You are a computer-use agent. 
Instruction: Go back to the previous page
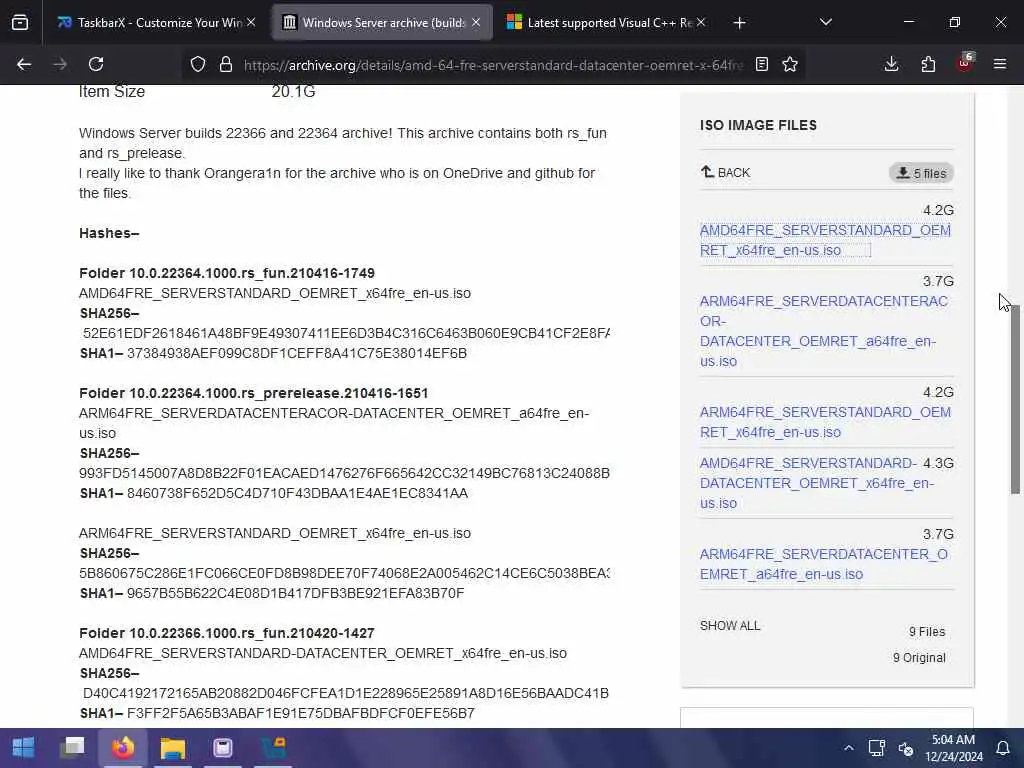[24, 64]
